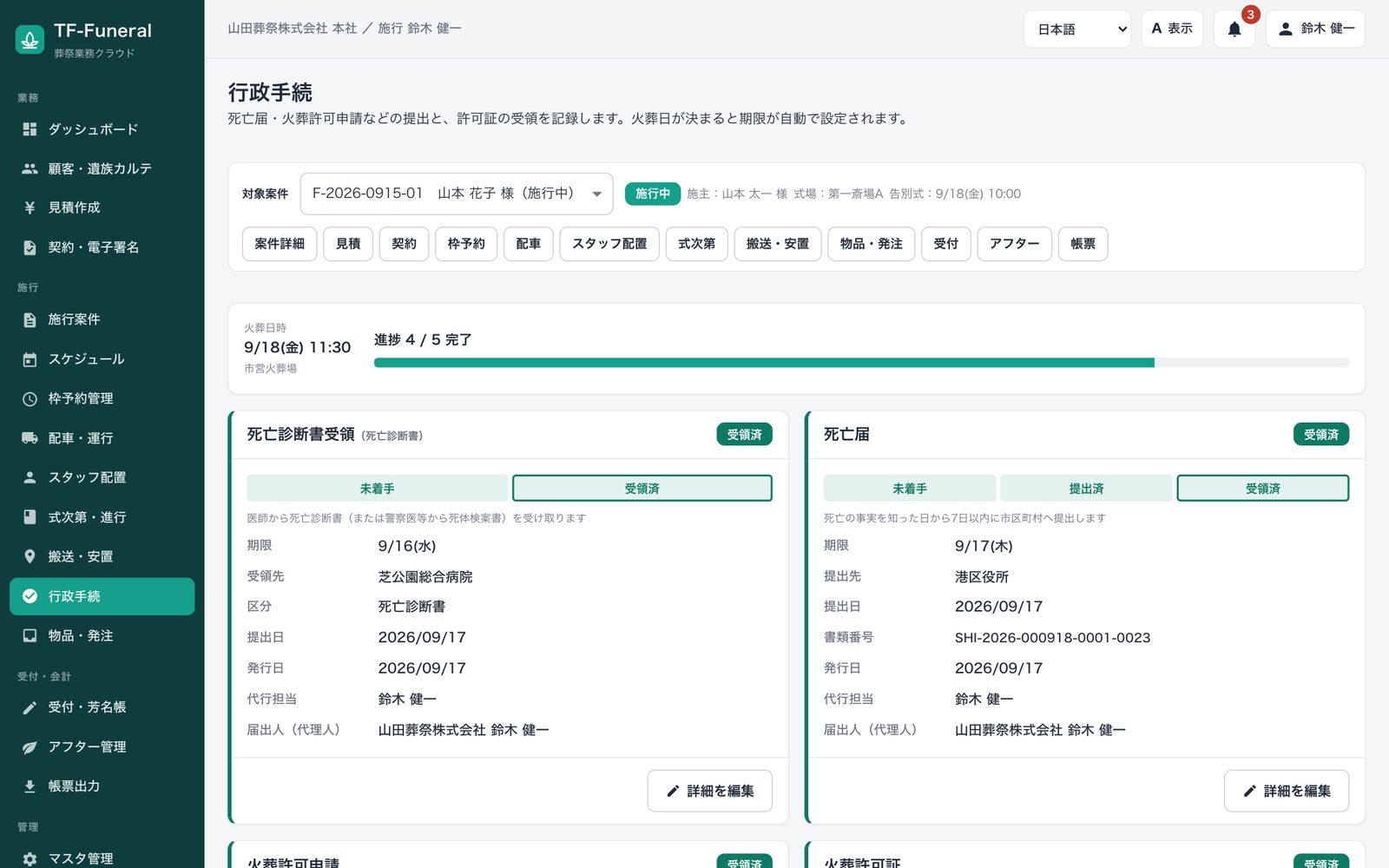Open ダッシュボード from the sidebar
Image resolution: width=1389 pixels, height=868 pixels.
point(102,129)
